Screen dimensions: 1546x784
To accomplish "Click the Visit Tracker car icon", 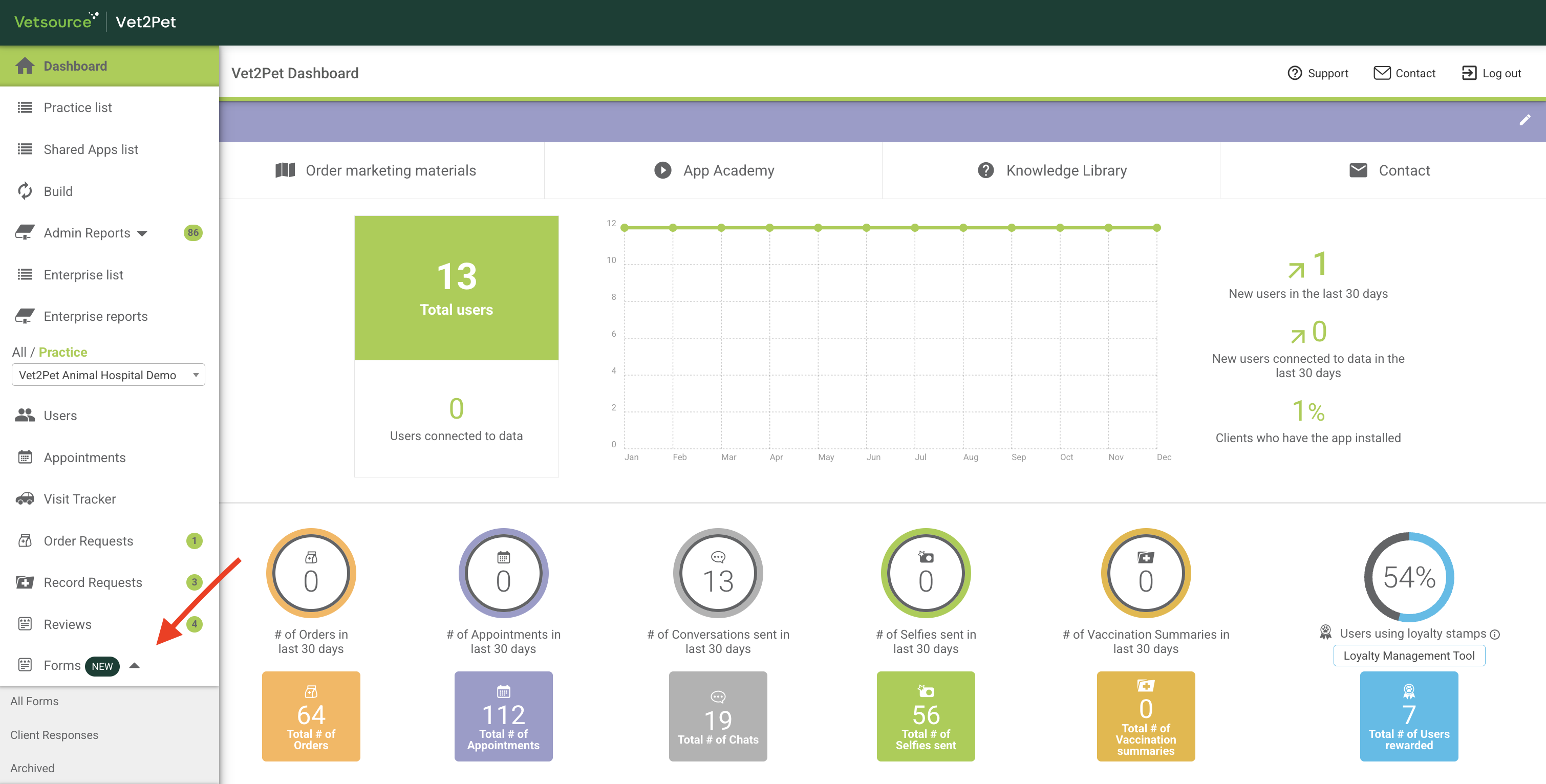I will tap(25, 498).
